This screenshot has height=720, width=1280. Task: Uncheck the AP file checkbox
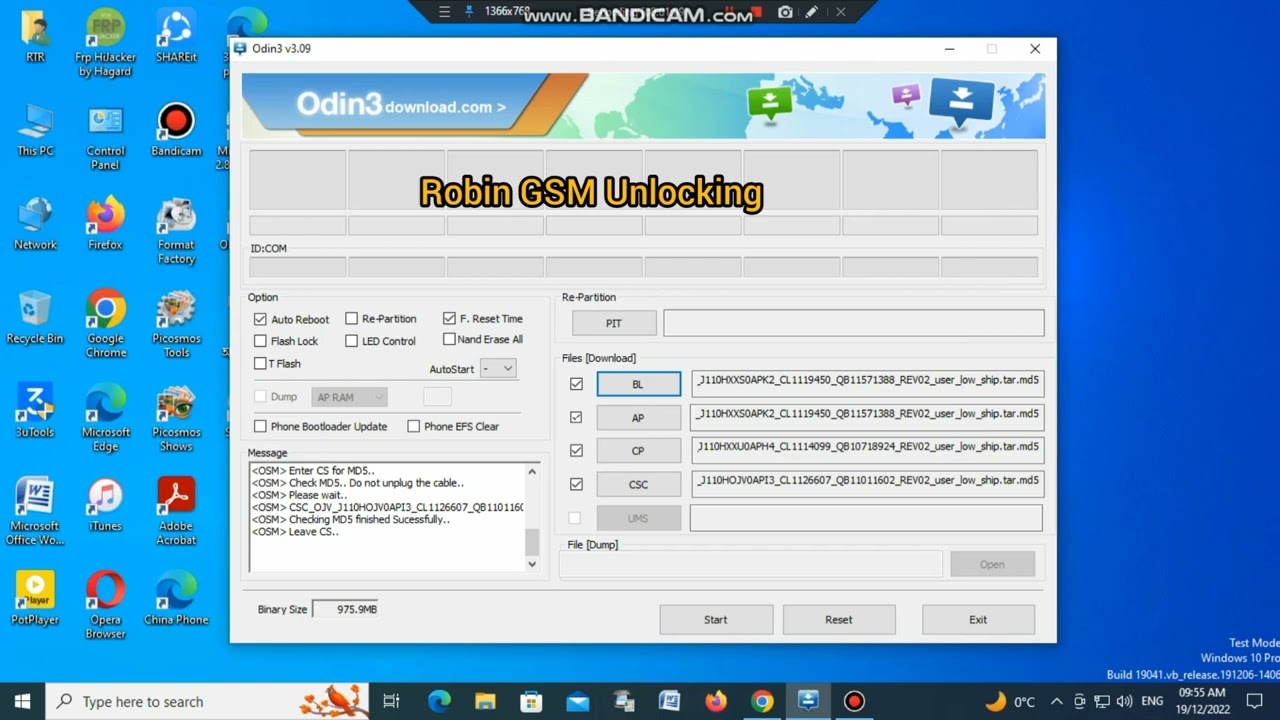pos(576,417)
